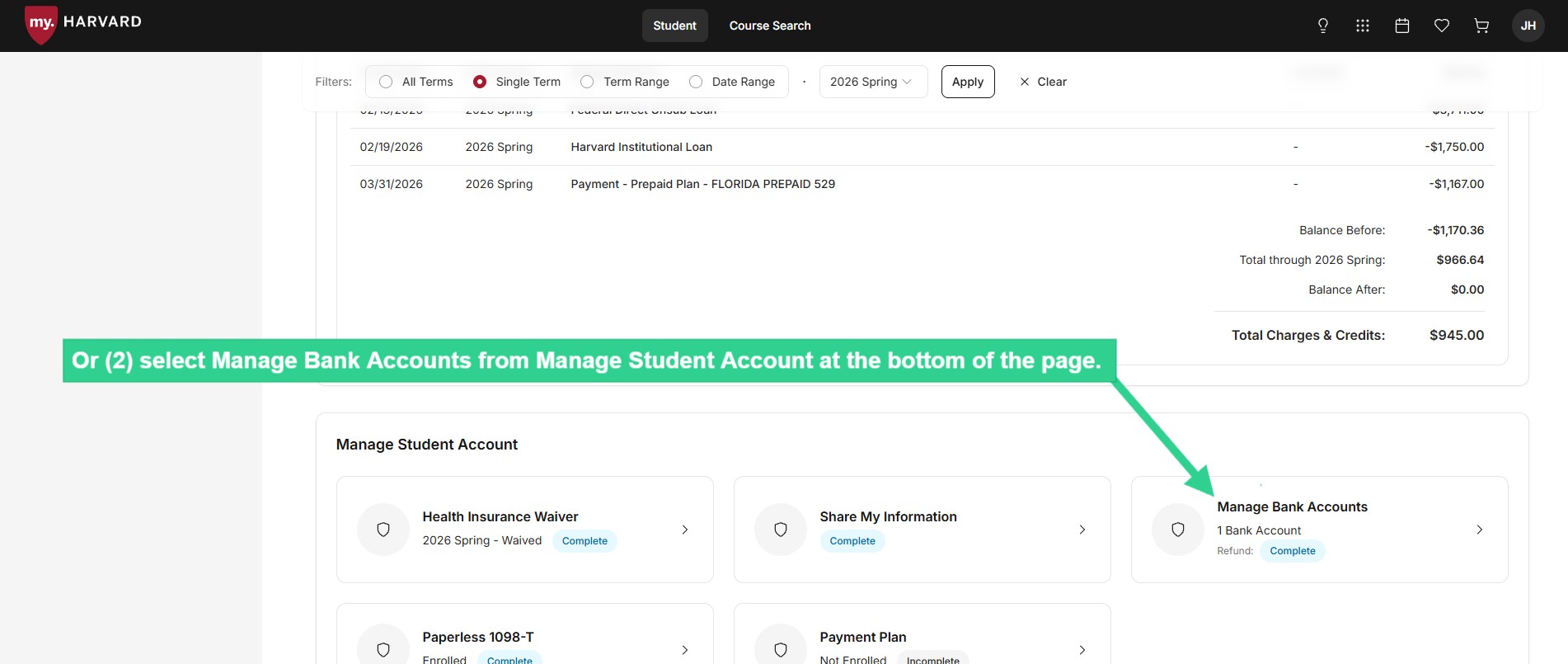Select the Term Range radio button
This screenshot has width=1568, height=664.
[587, 82]
